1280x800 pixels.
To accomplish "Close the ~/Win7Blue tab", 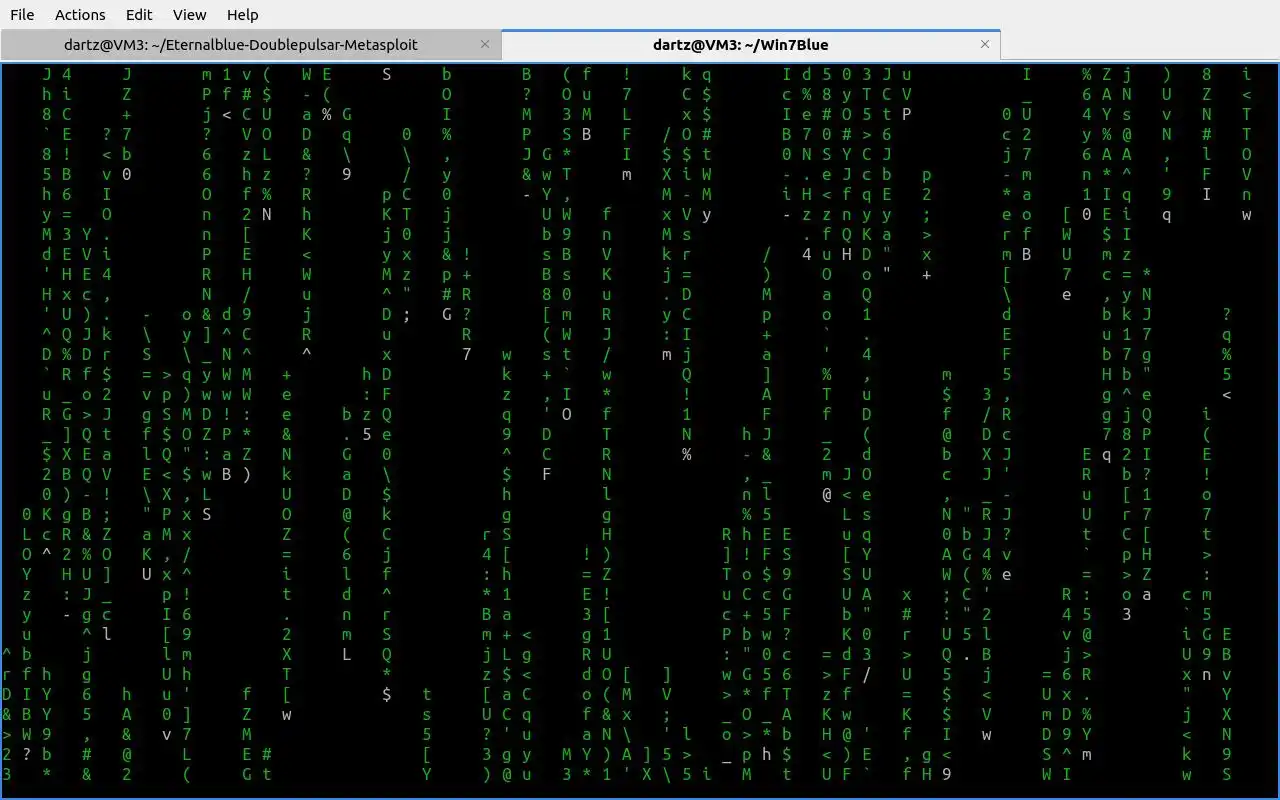I will point(985,44).
